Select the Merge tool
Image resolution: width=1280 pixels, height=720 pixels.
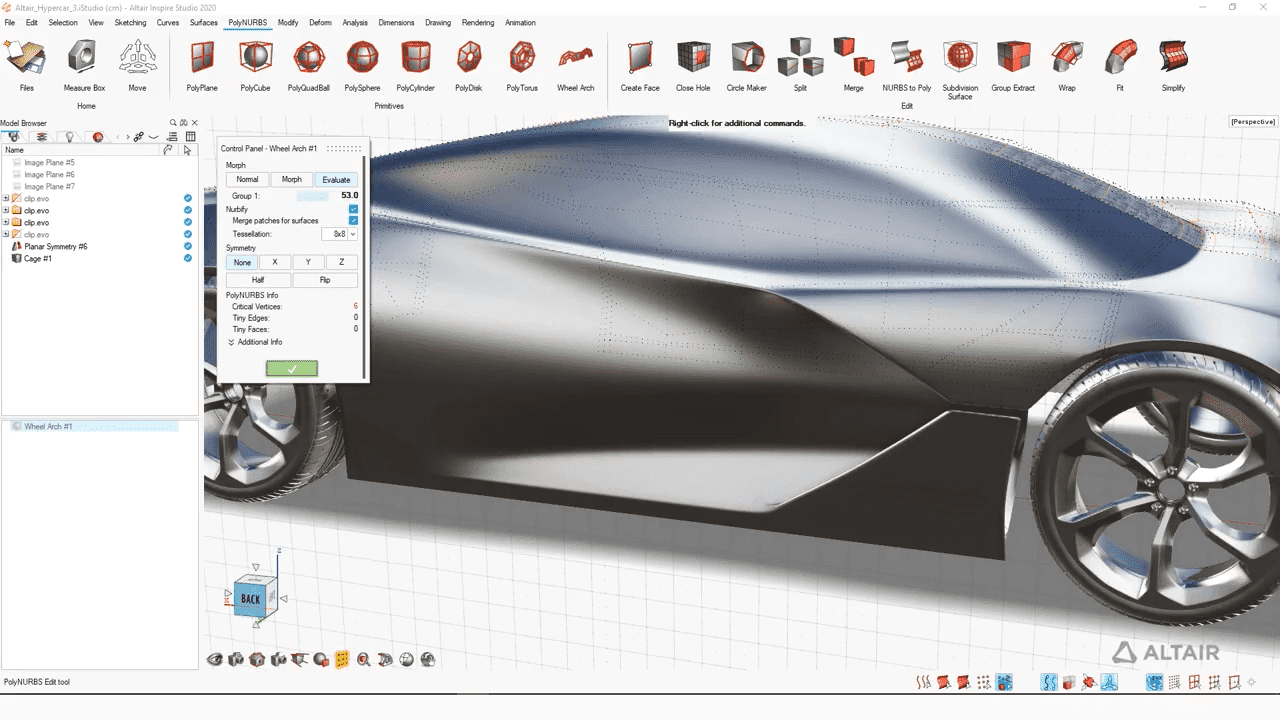pyautogui.click(x=853, y=66)
